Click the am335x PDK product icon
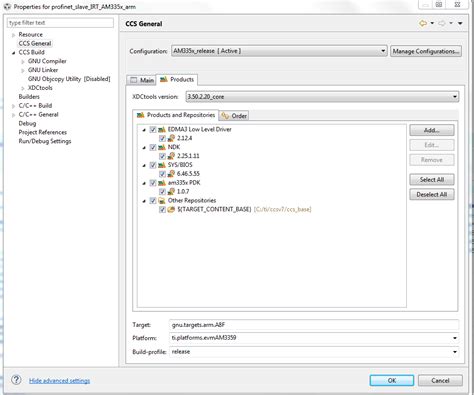The height and width of the screenshot is (395, 474). coord(162,183)
